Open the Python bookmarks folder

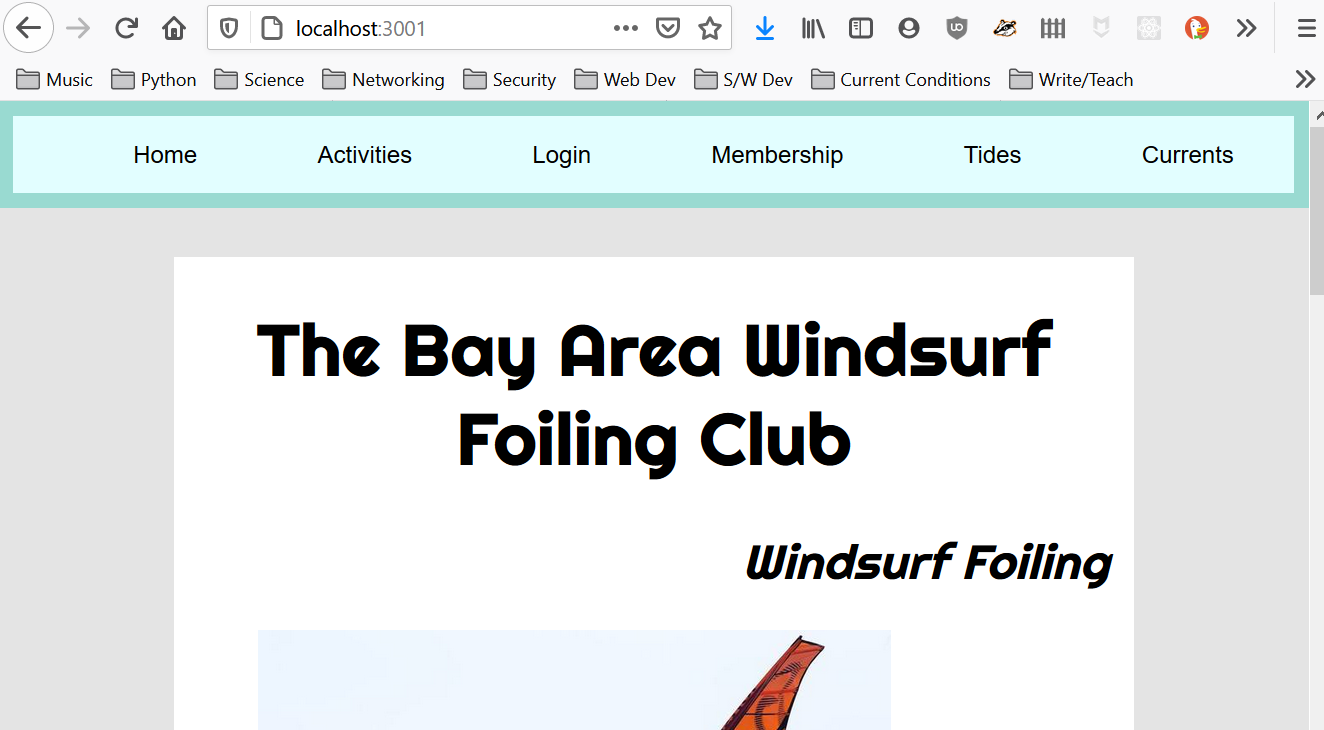click(x=154, y=79)
